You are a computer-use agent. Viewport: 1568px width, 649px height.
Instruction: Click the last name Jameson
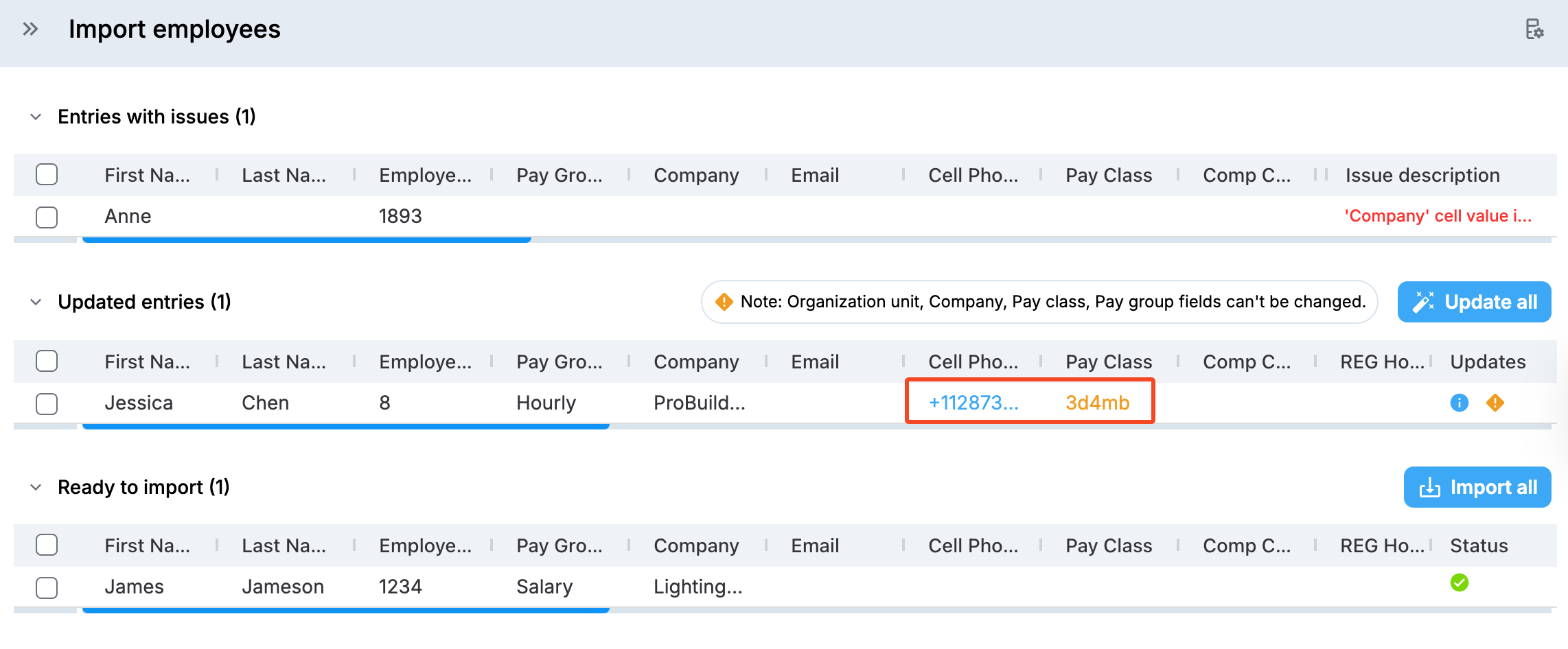282,587
